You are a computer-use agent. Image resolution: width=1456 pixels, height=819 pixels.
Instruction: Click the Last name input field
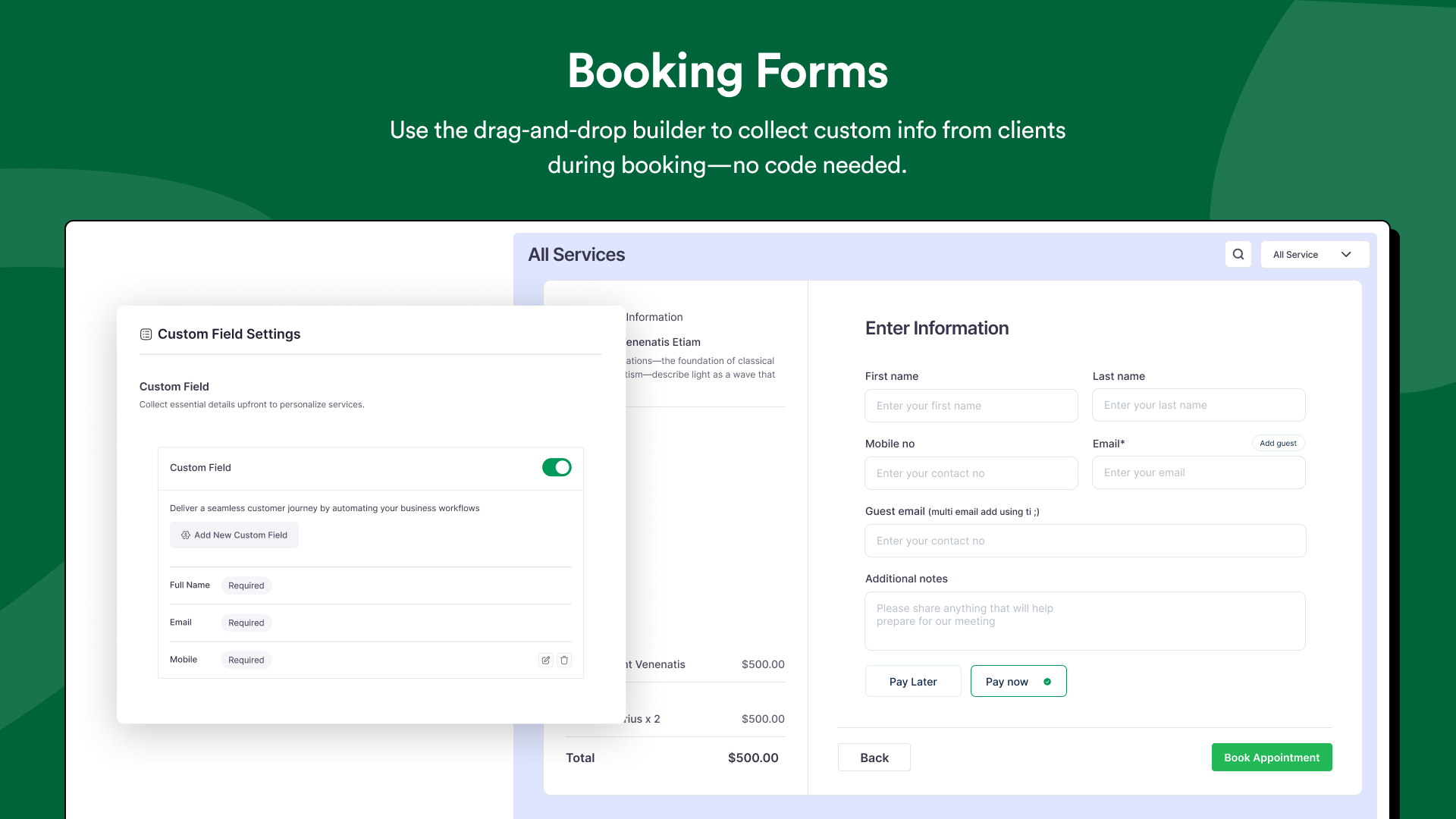pos(1199,405)
